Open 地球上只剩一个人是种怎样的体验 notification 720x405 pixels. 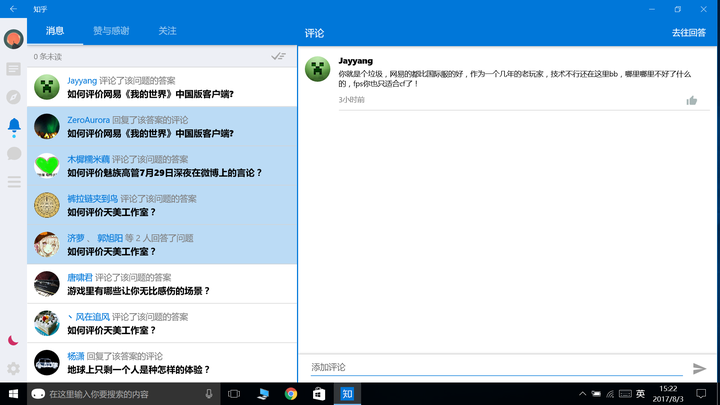click(x=162, y=363)
